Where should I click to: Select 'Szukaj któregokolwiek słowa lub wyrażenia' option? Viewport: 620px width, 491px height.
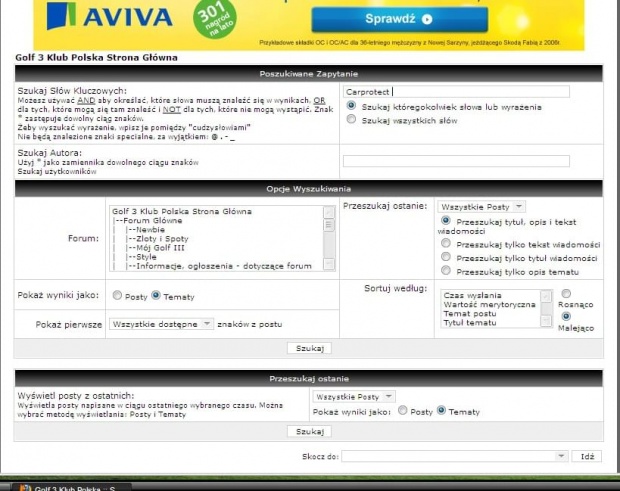click(x=351, y=106)
